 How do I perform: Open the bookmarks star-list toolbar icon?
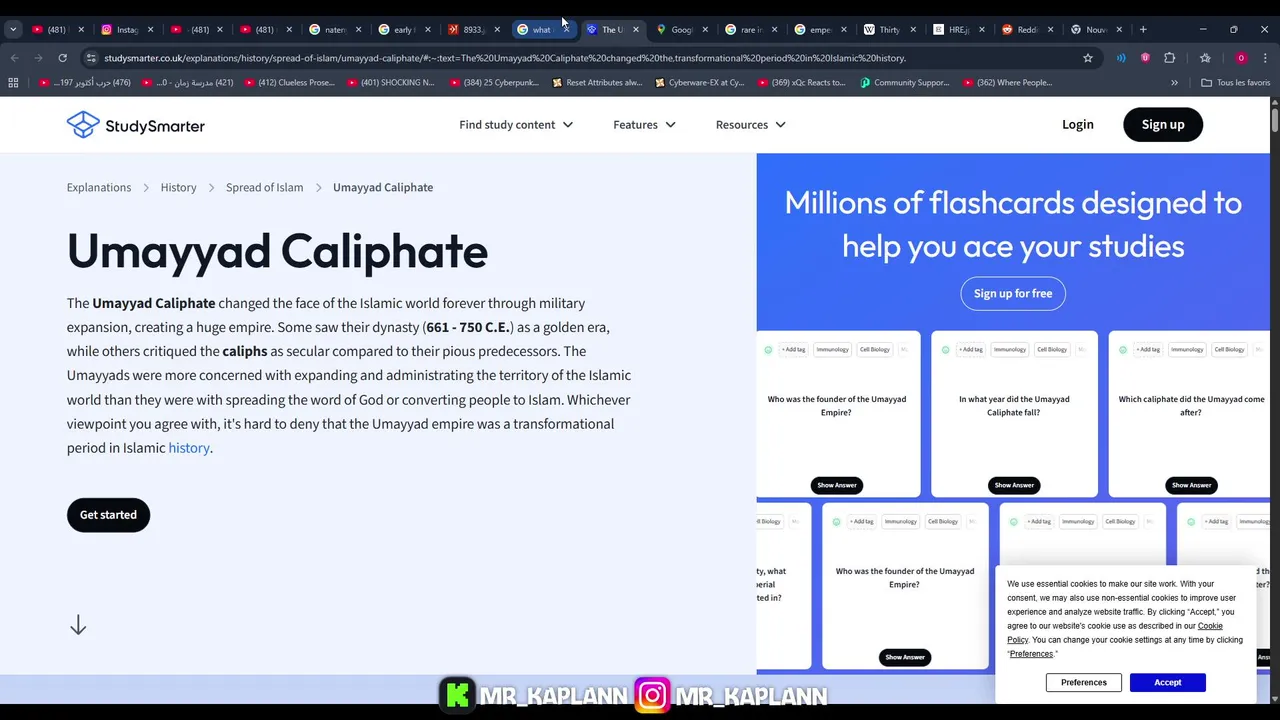click(1205, 58)
